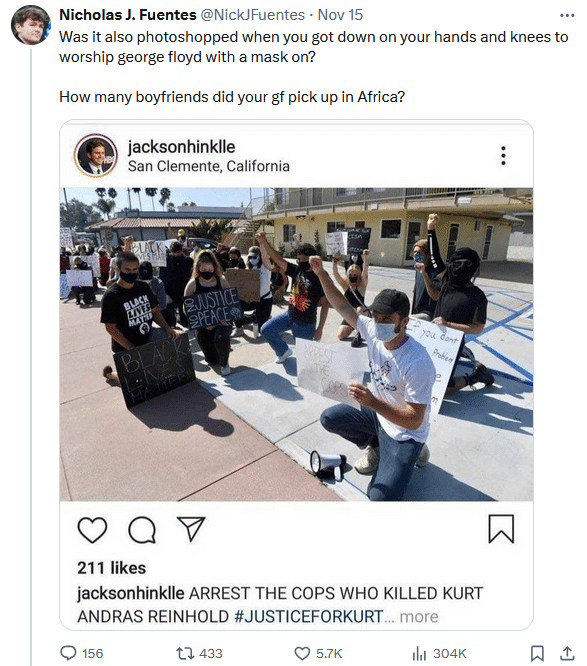The height and width of the screenshot is (666, 587).
Task: Click the Nov 15 timestamp
Action: pos(340,15)
